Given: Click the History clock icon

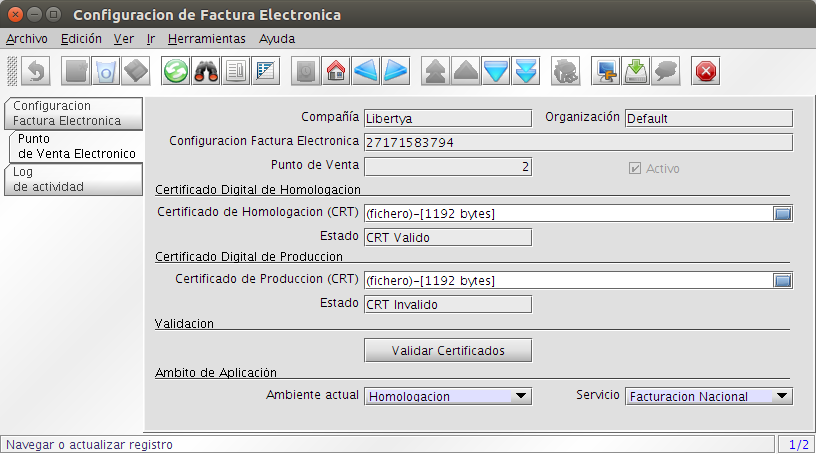Looking at the screenshot, I should tap(305, 71).
